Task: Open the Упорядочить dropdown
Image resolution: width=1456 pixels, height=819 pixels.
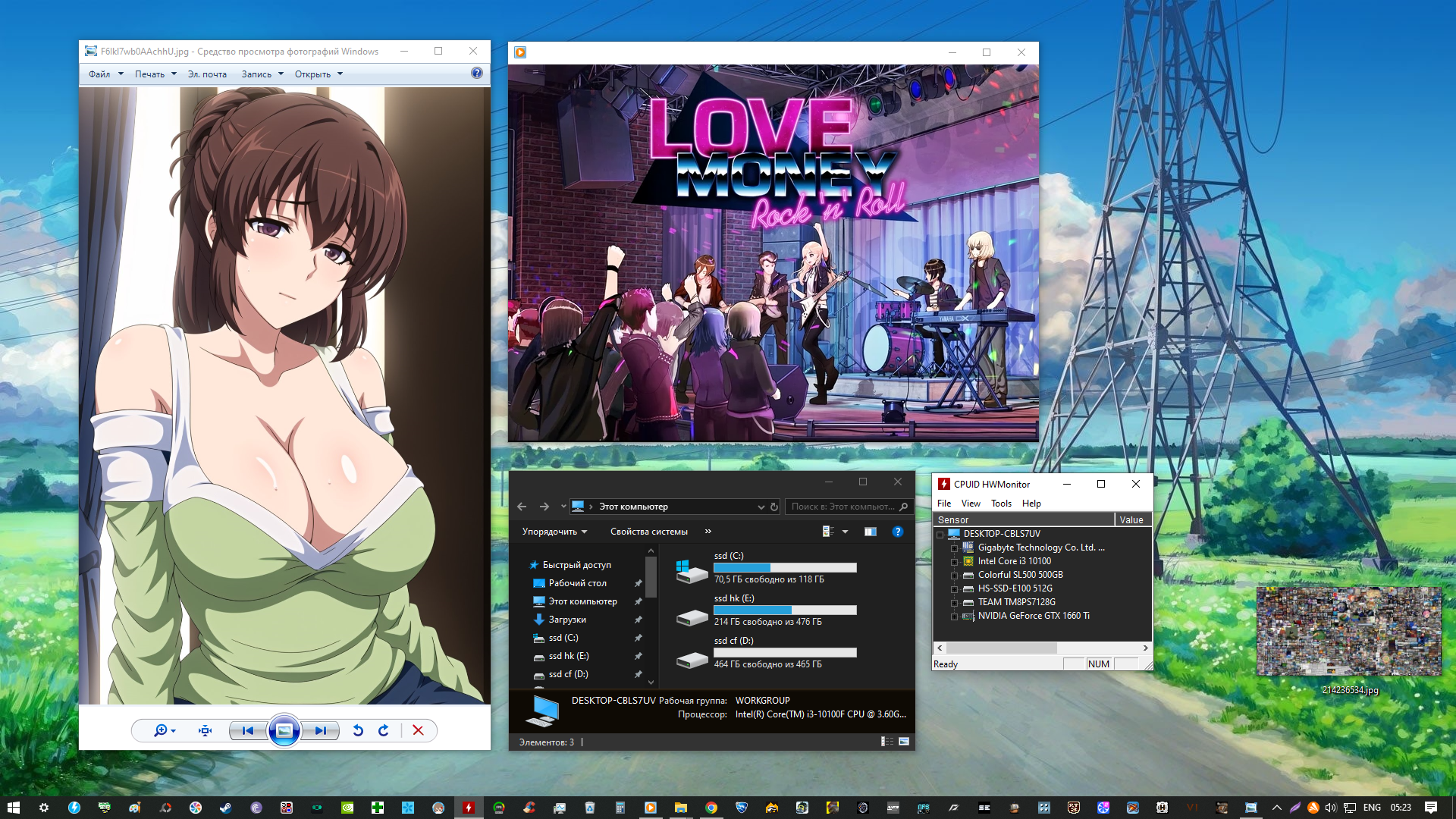Action: click(554, 532)
